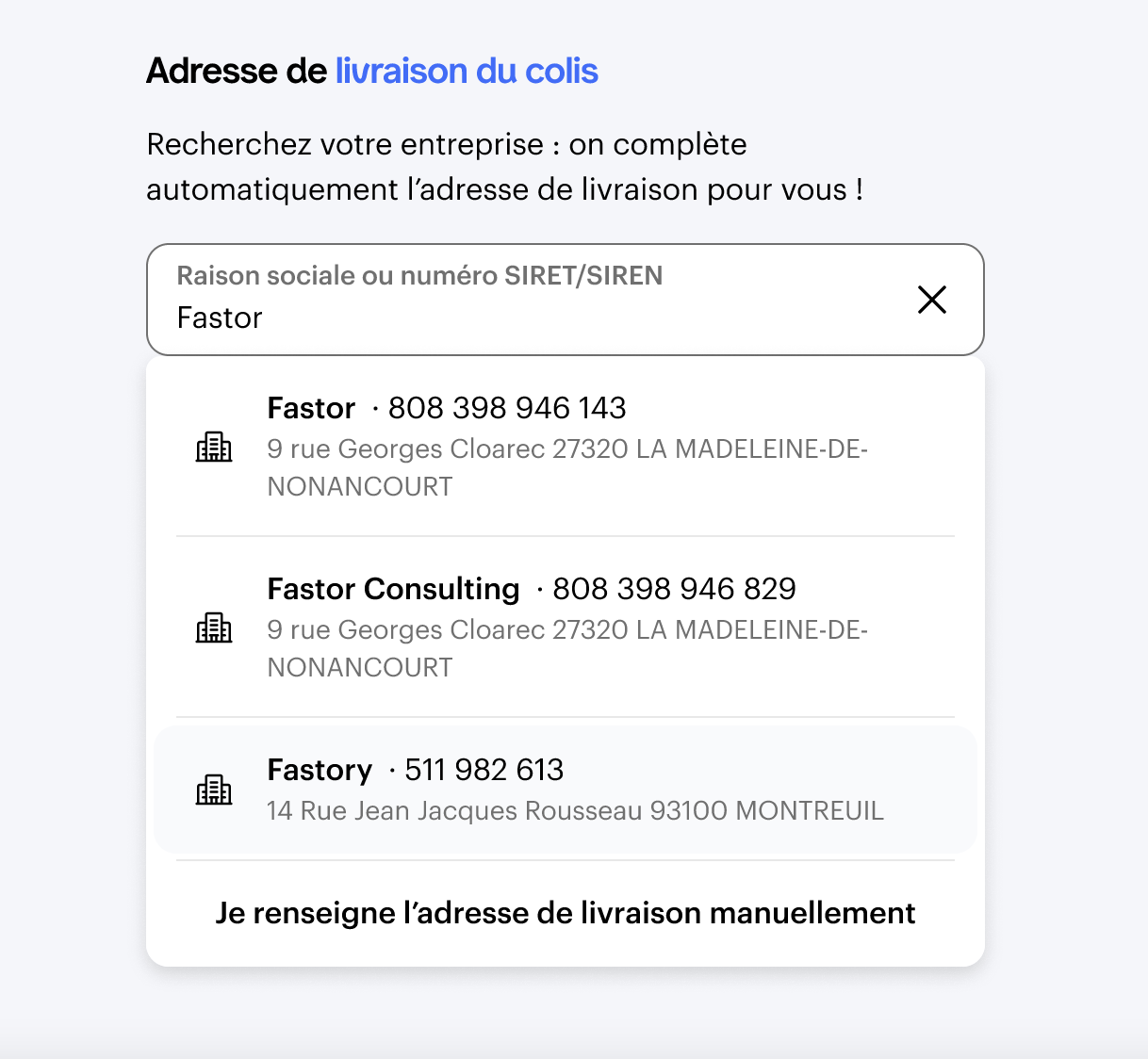Clear the company search field with X

931,300
